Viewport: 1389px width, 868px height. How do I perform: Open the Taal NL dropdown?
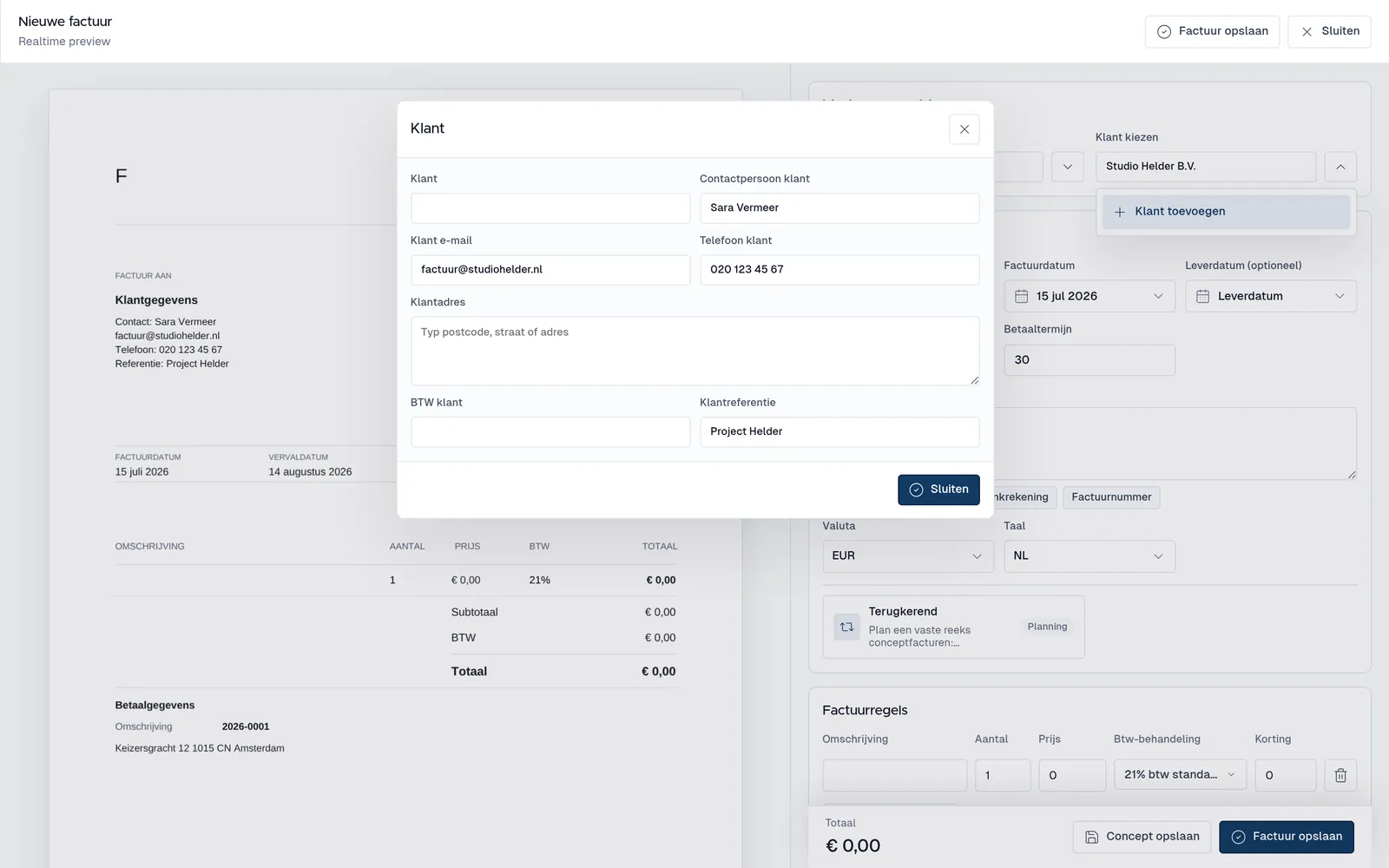1089,556
